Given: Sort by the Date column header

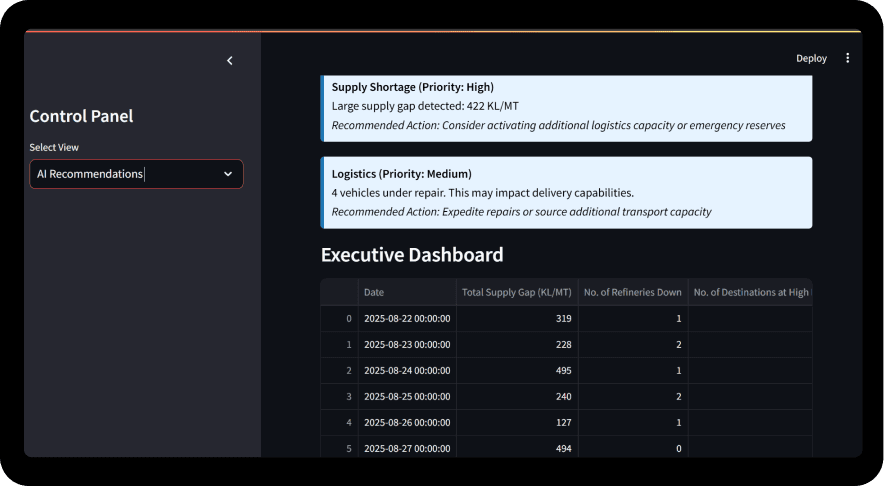Looking at the screenshot, I should (x=405, y=292).
